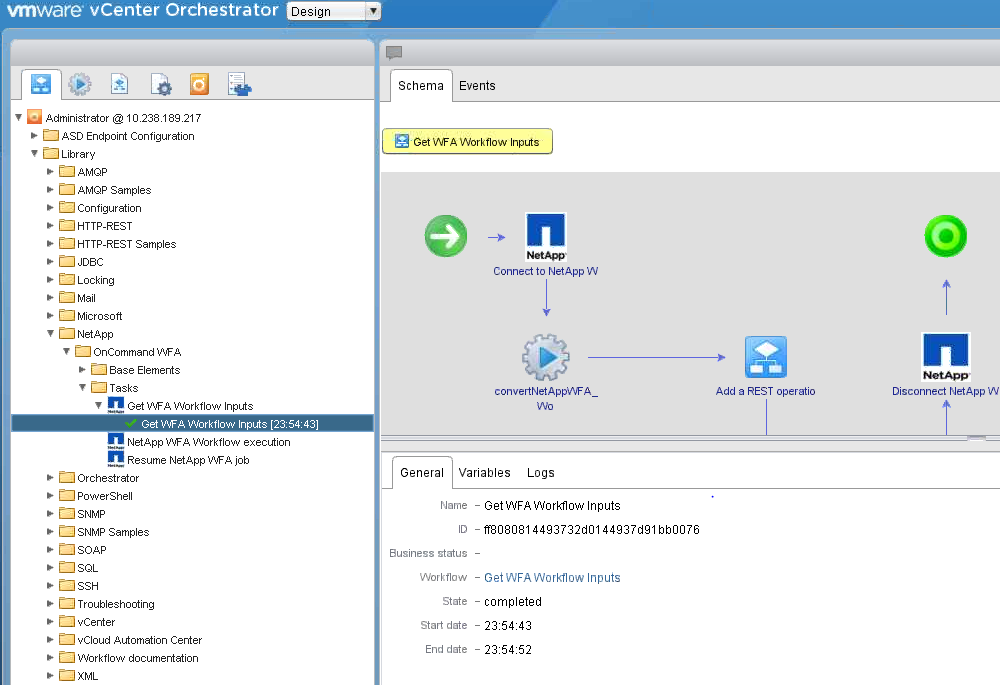Select the green start arrow node

click(x=446, y=236)
